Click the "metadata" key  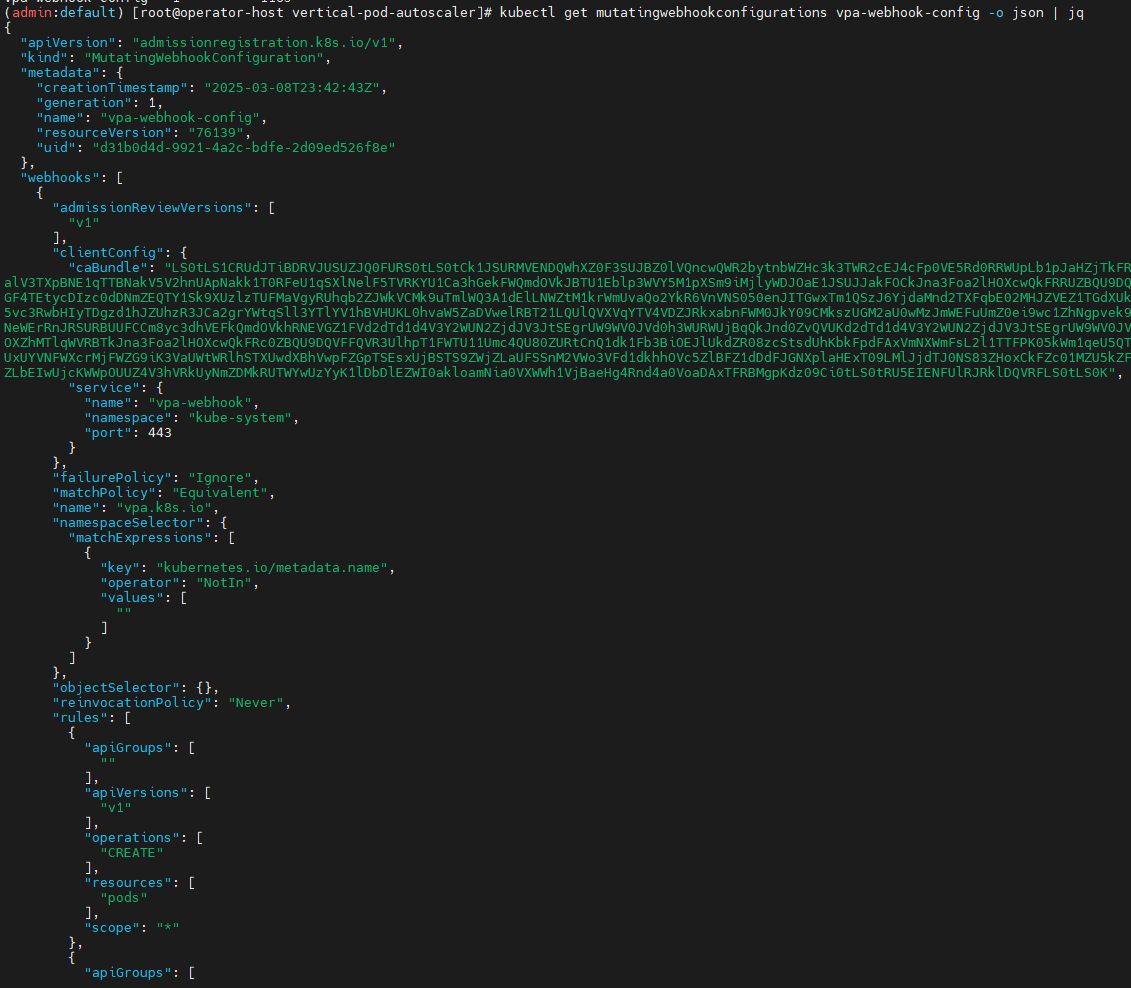(60, 73)
